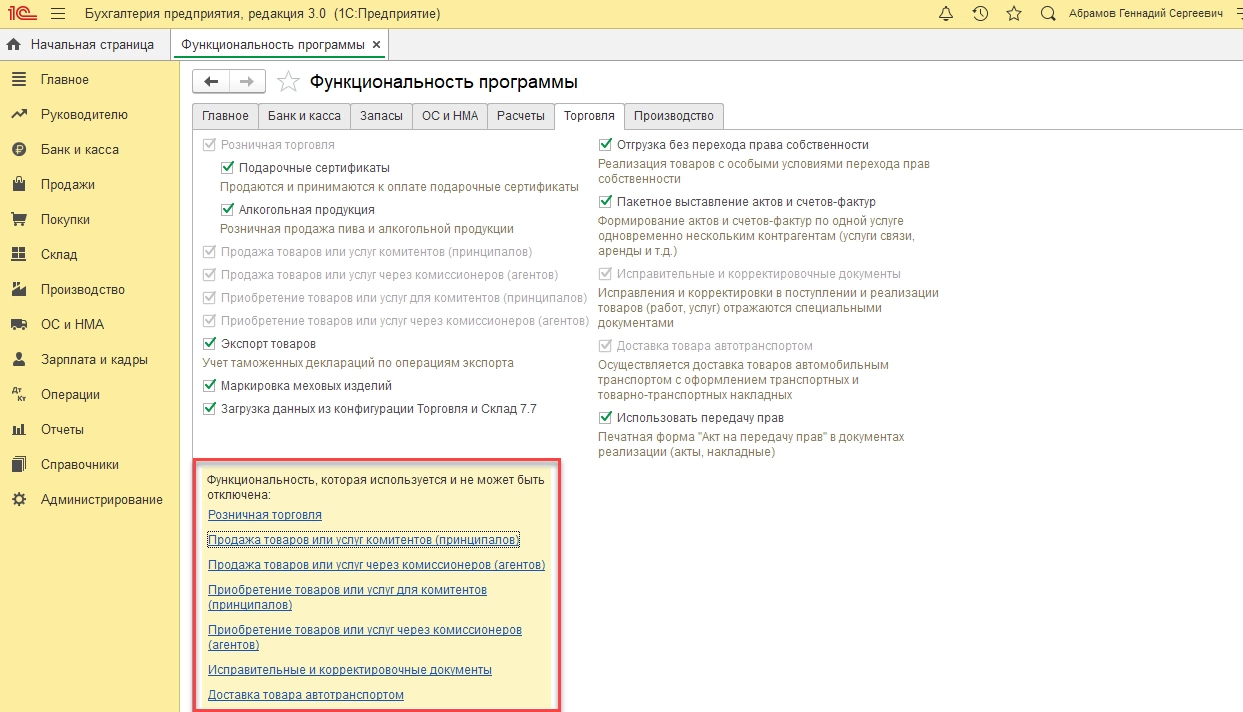This screenshot has height=712, width=1243.
Task: Click the search magnifier icon
Action: point(1048,14)
